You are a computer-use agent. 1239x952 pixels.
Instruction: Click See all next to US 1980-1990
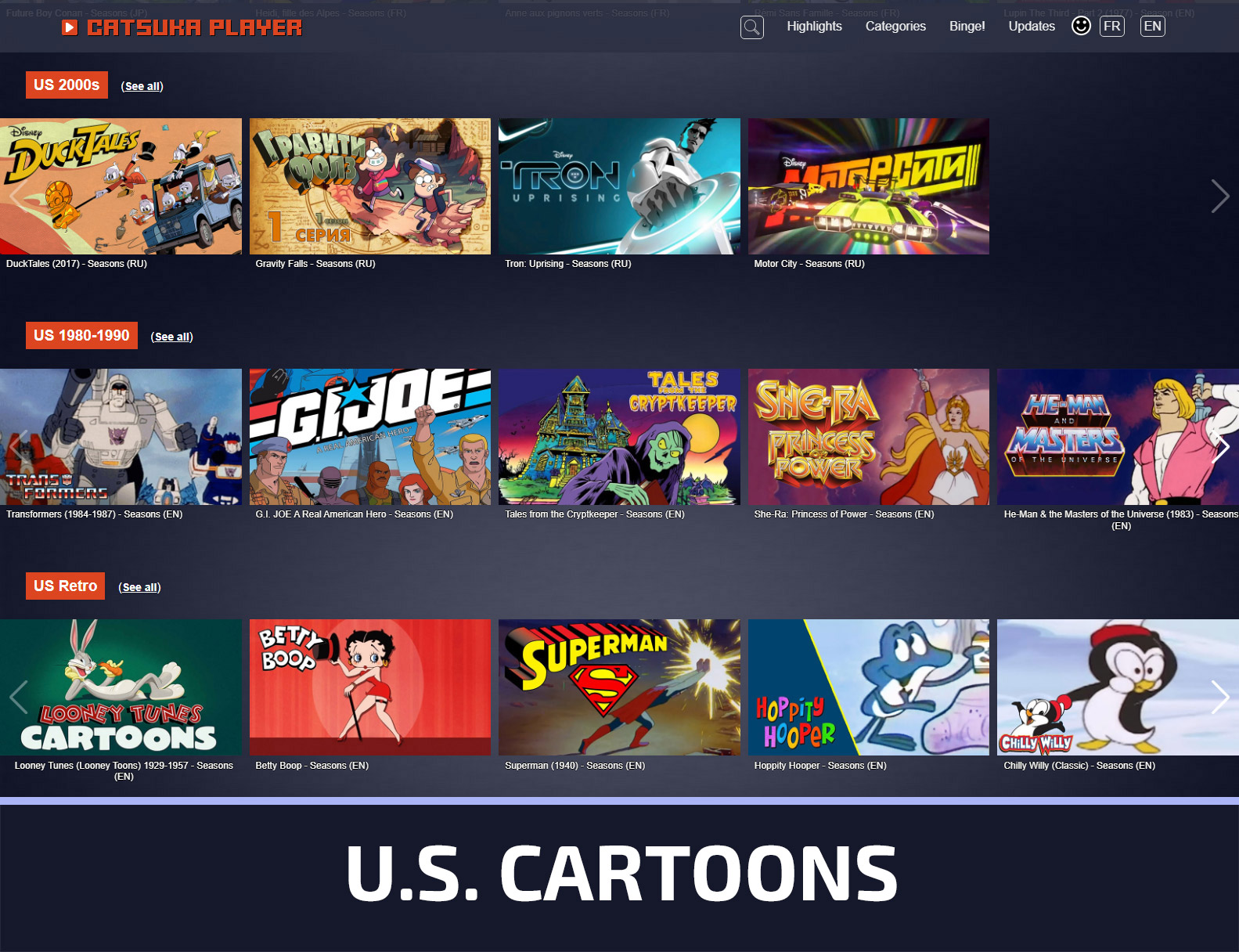(x=172, y=337)
